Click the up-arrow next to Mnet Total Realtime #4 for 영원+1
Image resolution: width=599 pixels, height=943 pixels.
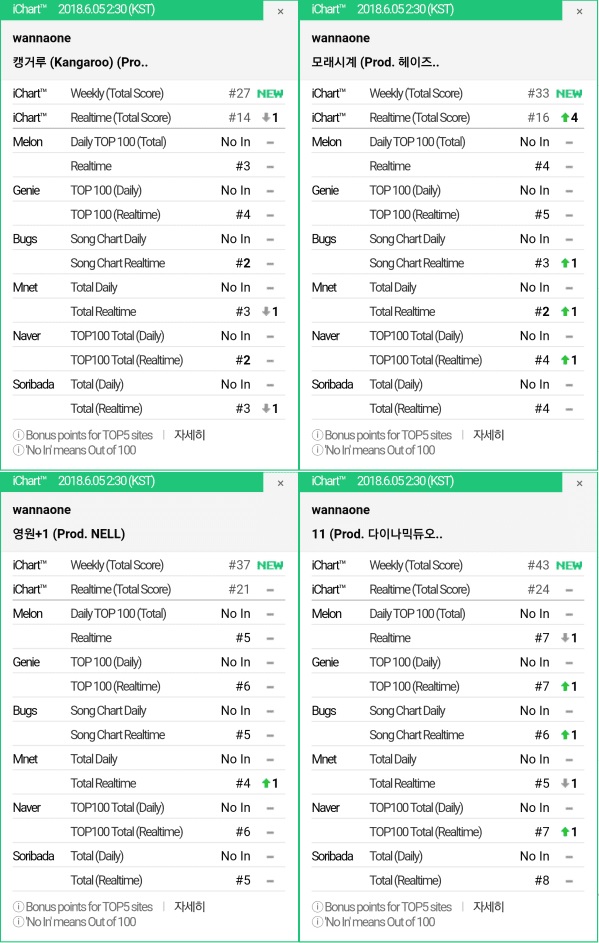pos(266,783)
